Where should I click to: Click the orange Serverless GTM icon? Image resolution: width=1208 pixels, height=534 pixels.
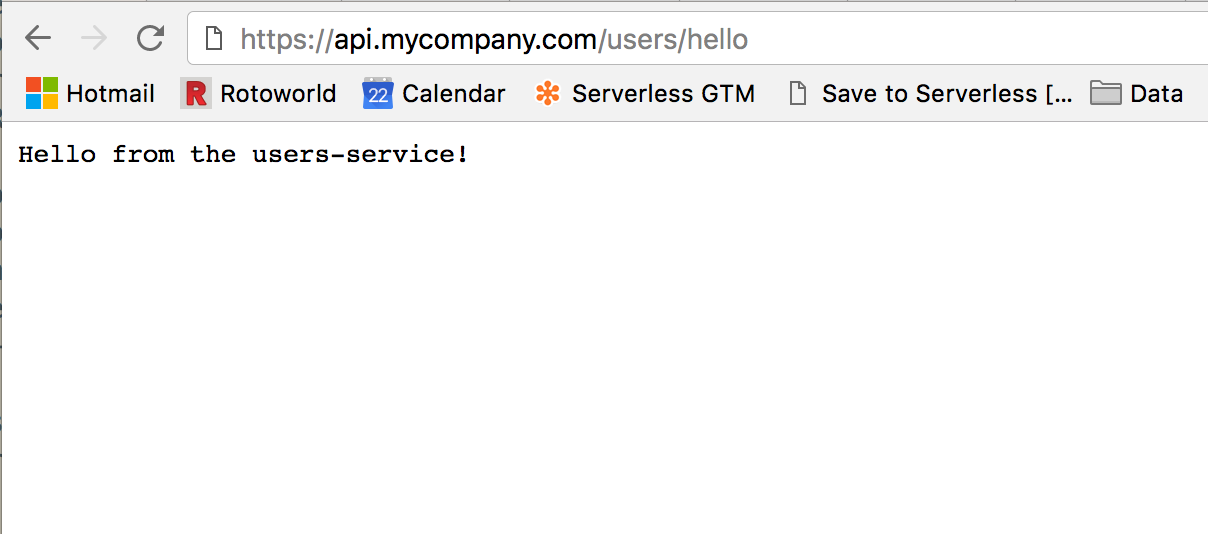click(x=548, y=94)
